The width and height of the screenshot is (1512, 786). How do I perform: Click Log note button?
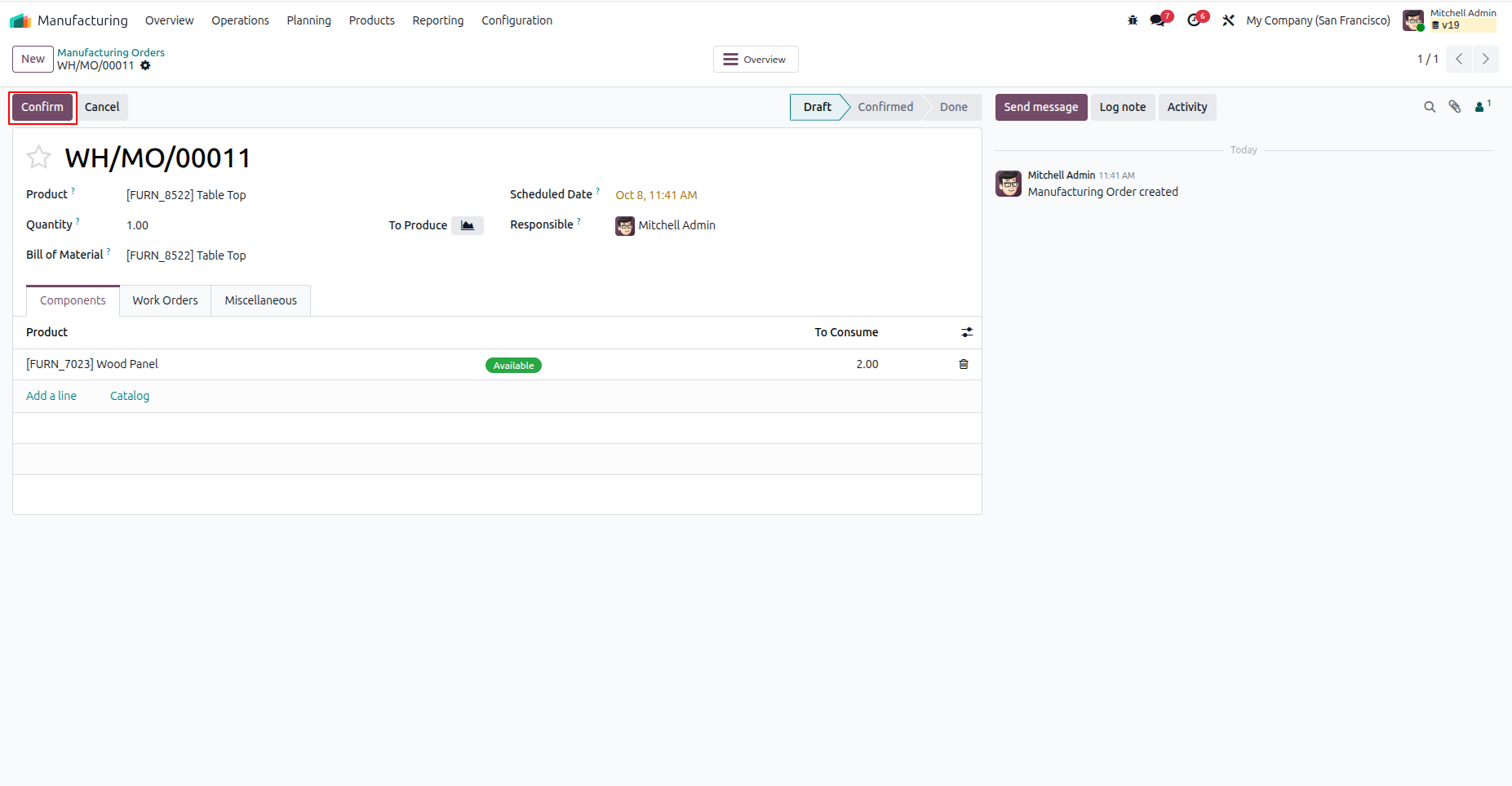click(1123, 107)
